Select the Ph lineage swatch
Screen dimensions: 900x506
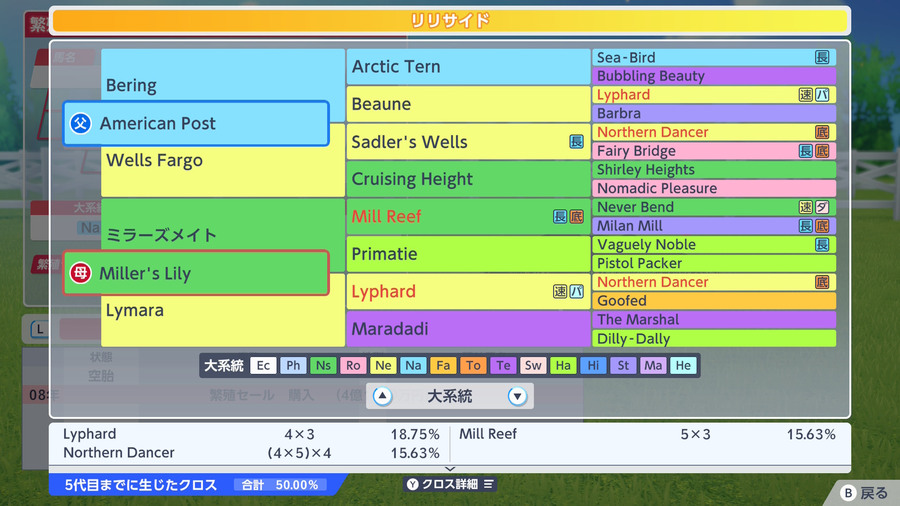click(293, 365)
